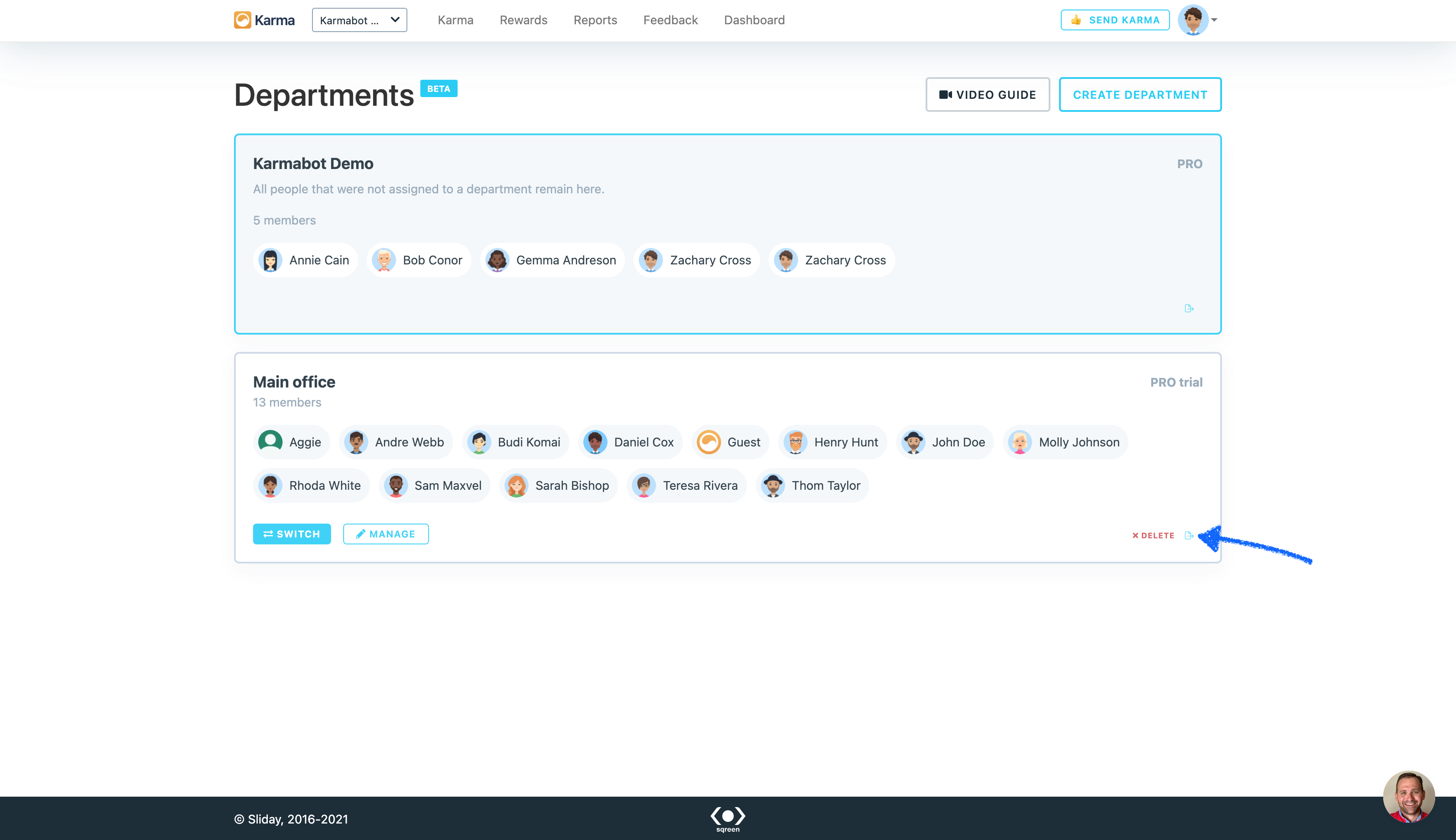Open the profile avatar dropdown arrow
This screenshot has width=1456, height=840.
pyautogui.click(x=1214, y=20)
